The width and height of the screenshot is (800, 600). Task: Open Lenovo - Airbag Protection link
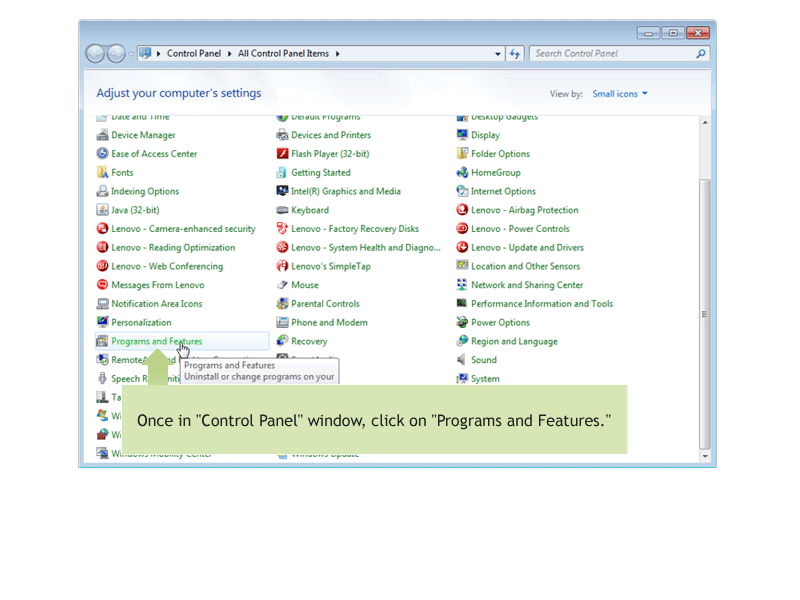tap(525, 210)
